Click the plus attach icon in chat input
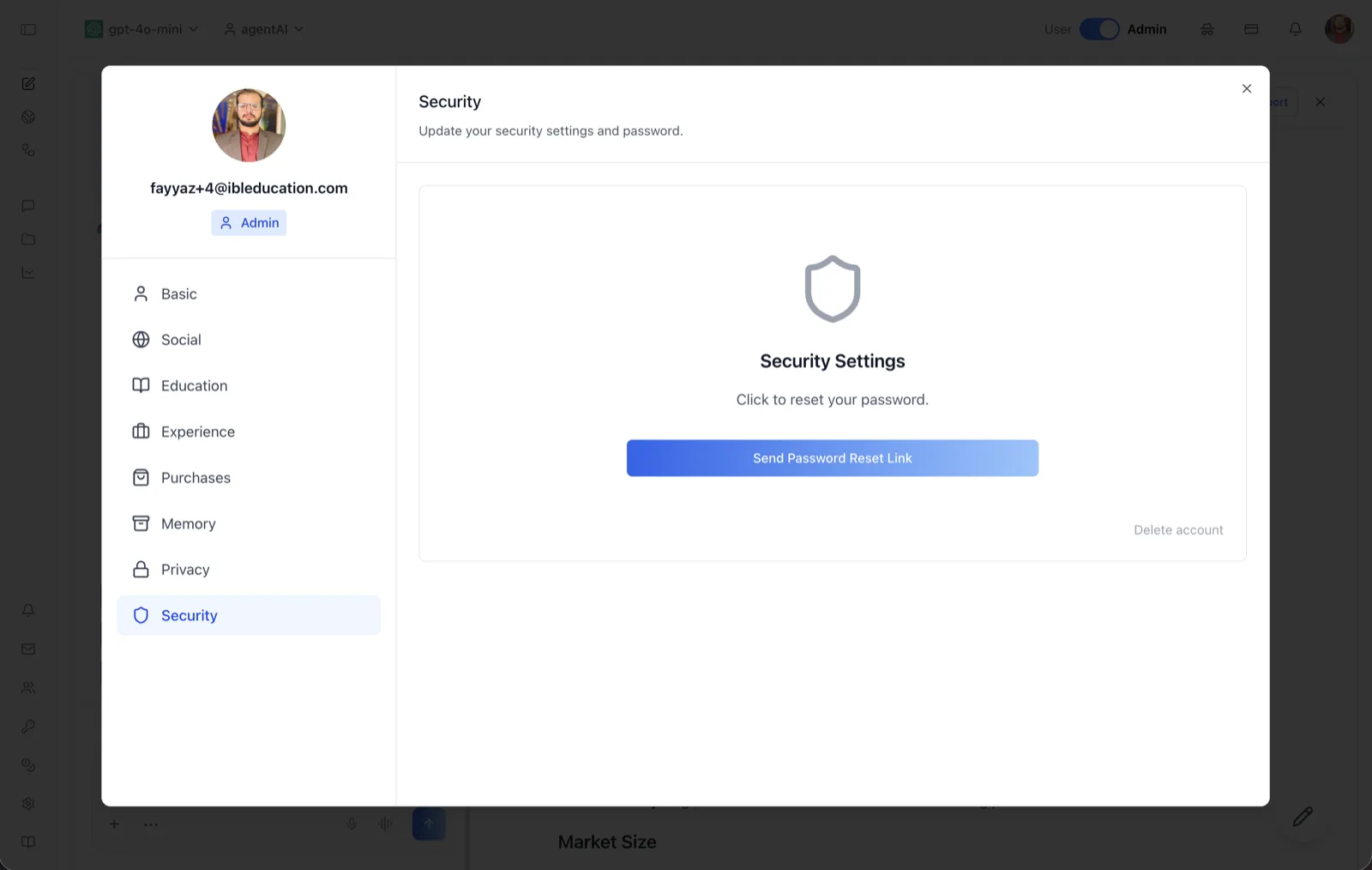Viewport: 1372px width, 870px height. tap(114, 825)
